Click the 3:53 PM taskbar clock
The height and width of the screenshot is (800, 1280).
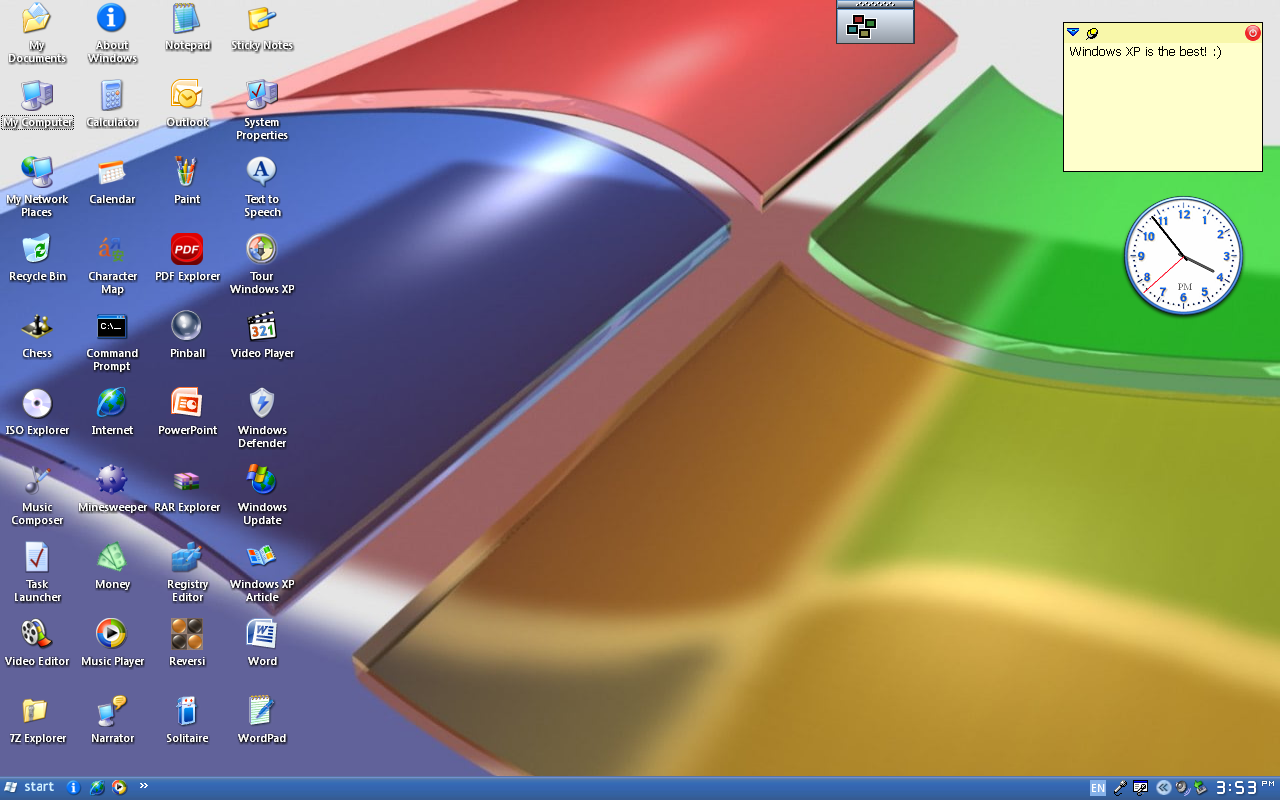[x=1245, y=788]
